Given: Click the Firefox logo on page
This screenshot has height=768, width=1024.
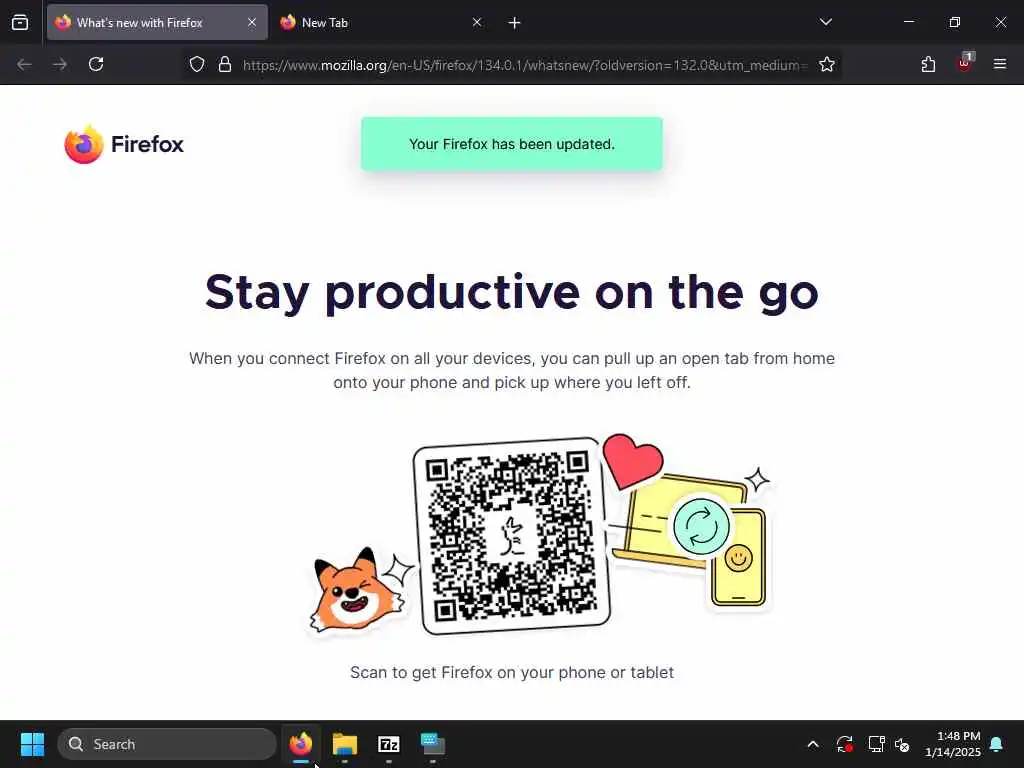Looking at the screenshot, I should [x=124, y=144].
